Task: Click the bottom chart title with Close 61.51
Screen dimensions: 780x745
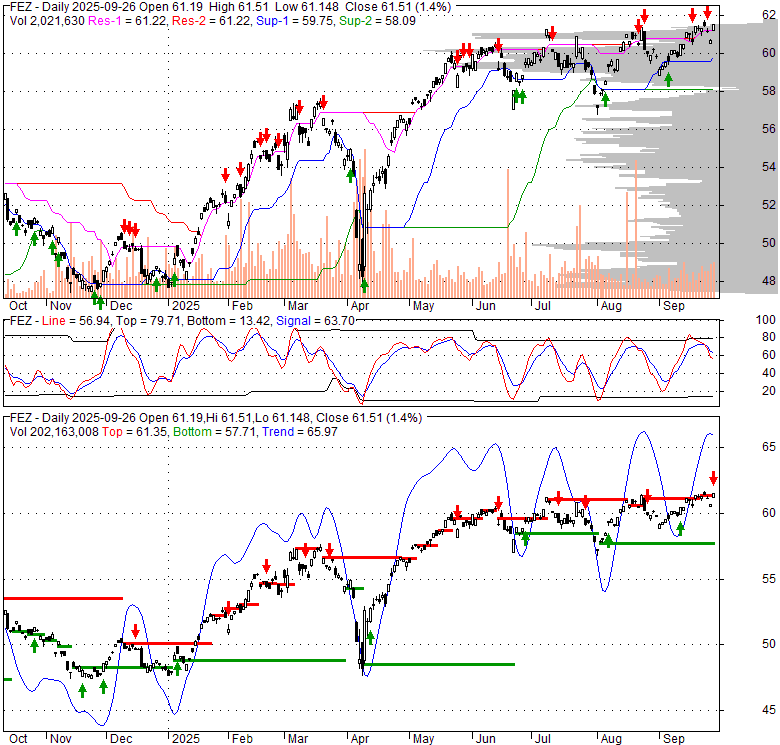Action: pyautogui.click(x=216, y=418)
